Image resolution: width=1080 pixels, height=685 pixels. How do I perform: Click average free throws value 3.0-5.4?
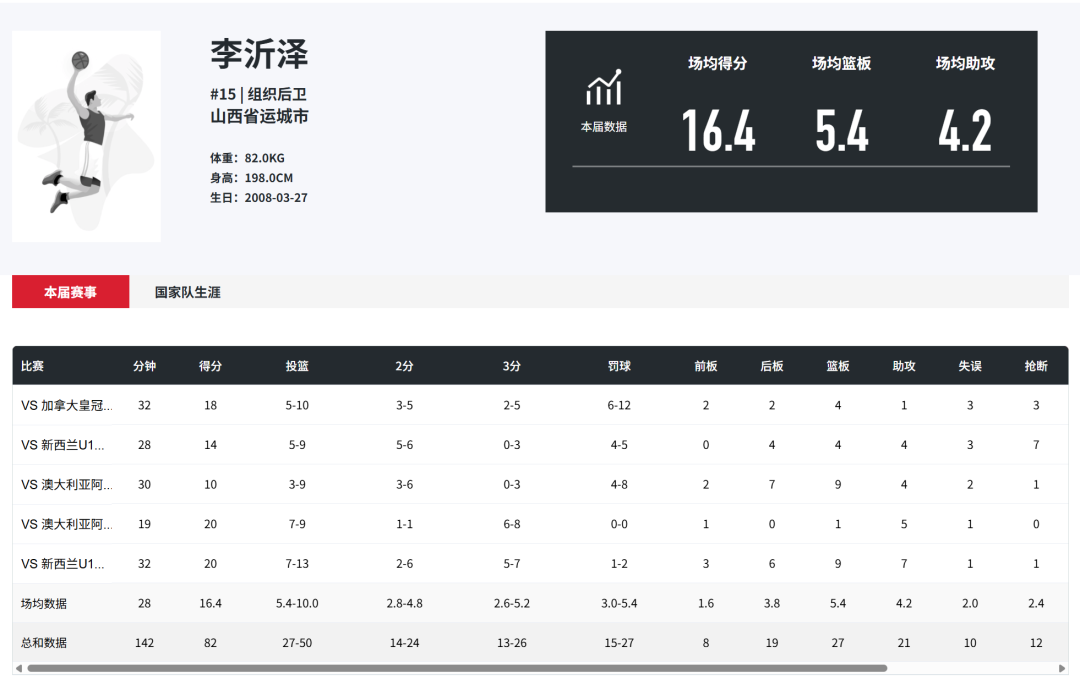point(619,603)
